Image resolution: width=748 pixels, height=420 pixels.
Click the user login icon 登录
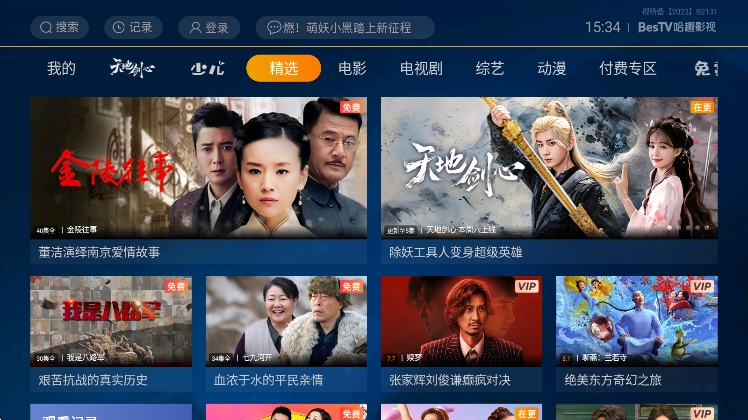point(195,28)
